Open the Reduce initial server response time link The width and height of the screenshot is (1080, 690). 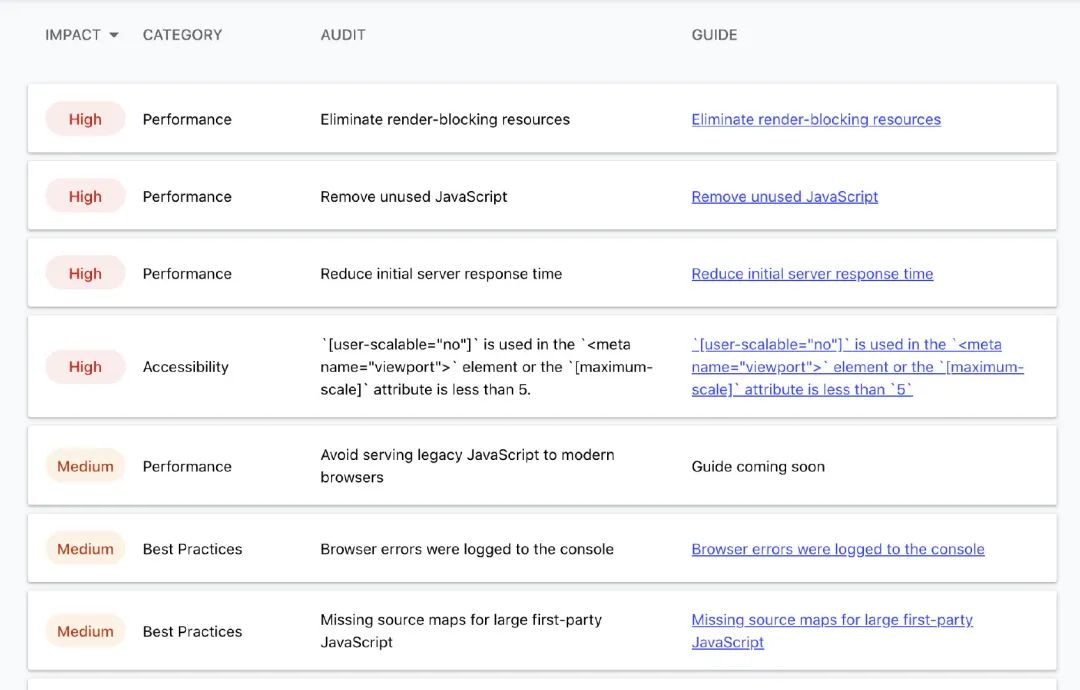[x=812, y=273]
